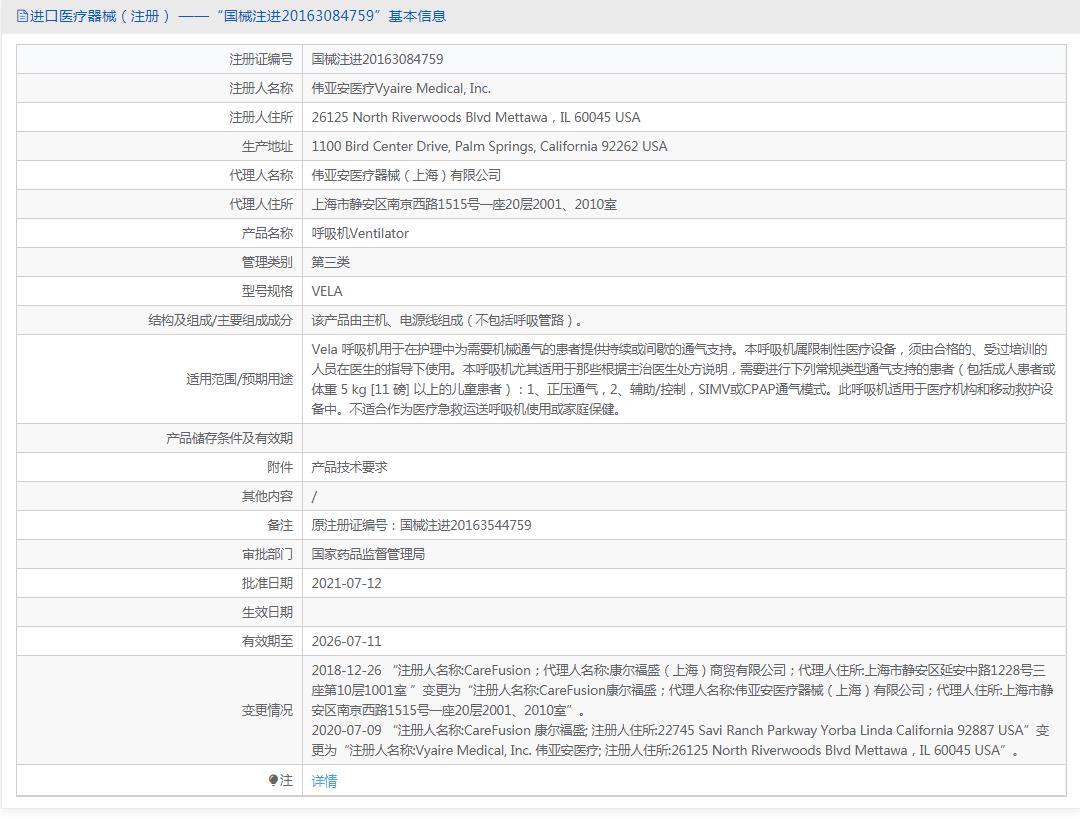This screenshot has width=1080, height=819.
Task: Click the 注册证编号 label
Action: pos(261,59)
